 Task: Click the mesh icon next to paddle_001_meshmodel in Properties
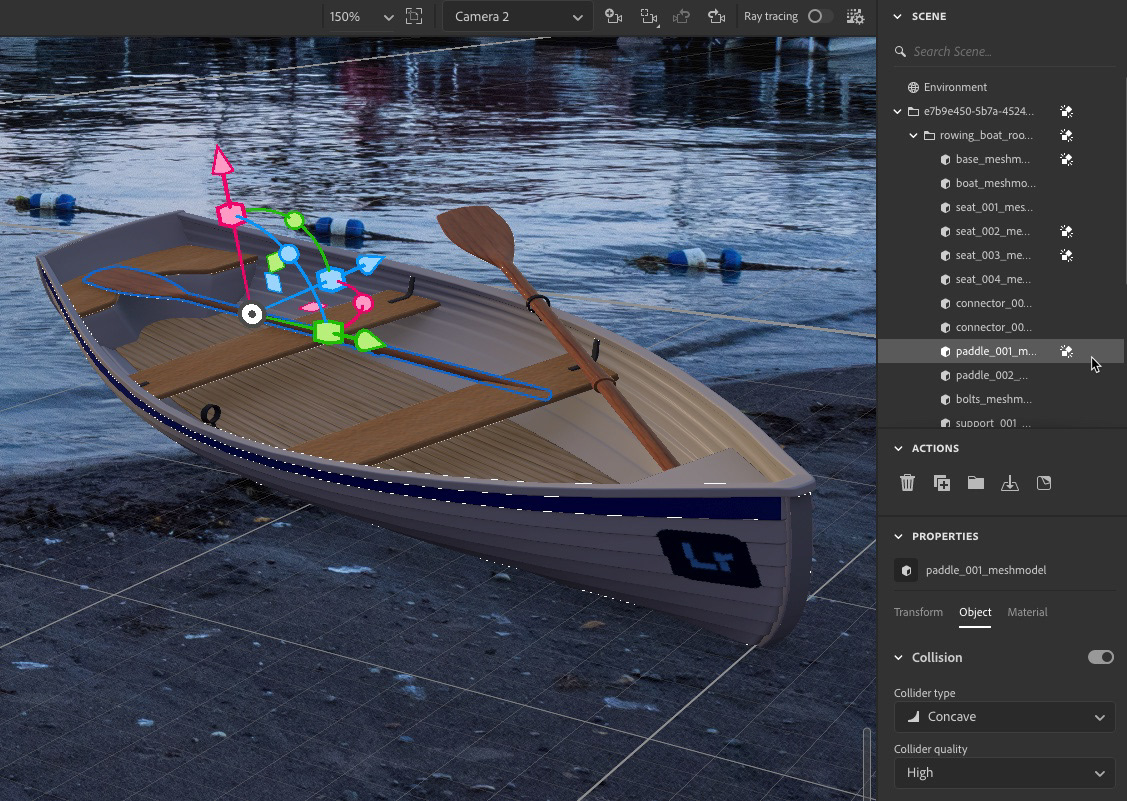coord(906,570)
